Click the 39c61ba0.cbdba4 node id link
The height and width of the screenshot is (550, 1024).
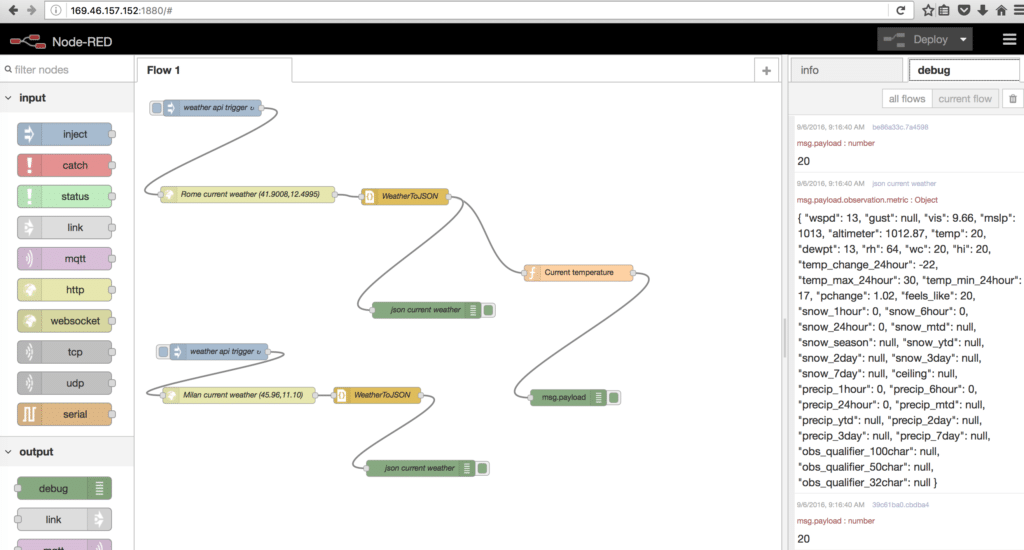[900, 505]
